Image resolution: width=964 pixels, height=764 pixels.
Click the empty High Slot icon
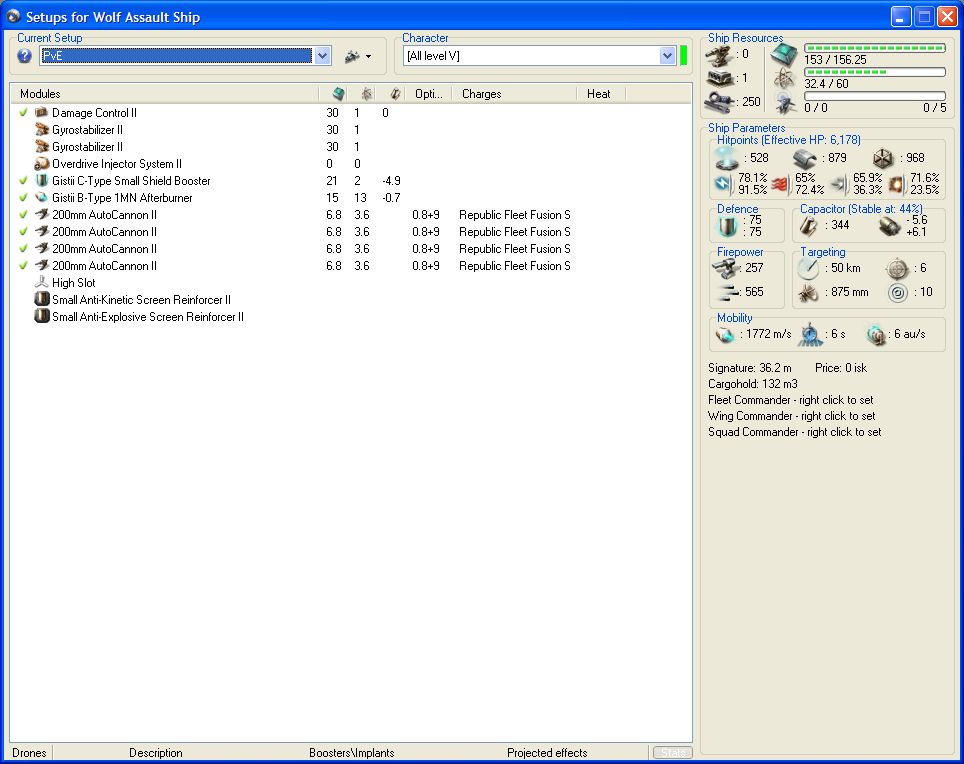coord(41,283)
